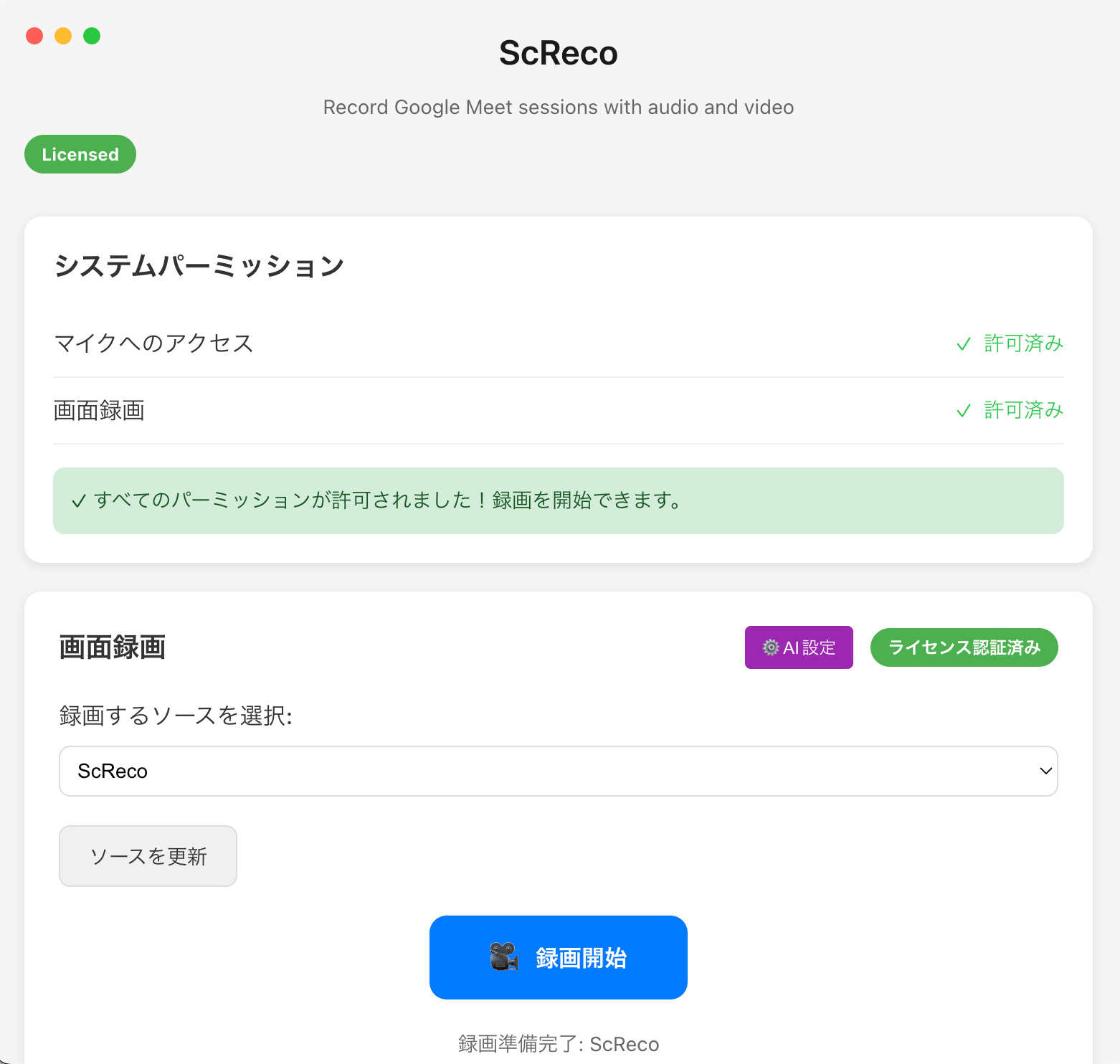Viewport: 1120px width, 1064px height.
Task: Click the green permissions granted banner
Action: pos(559,500)
